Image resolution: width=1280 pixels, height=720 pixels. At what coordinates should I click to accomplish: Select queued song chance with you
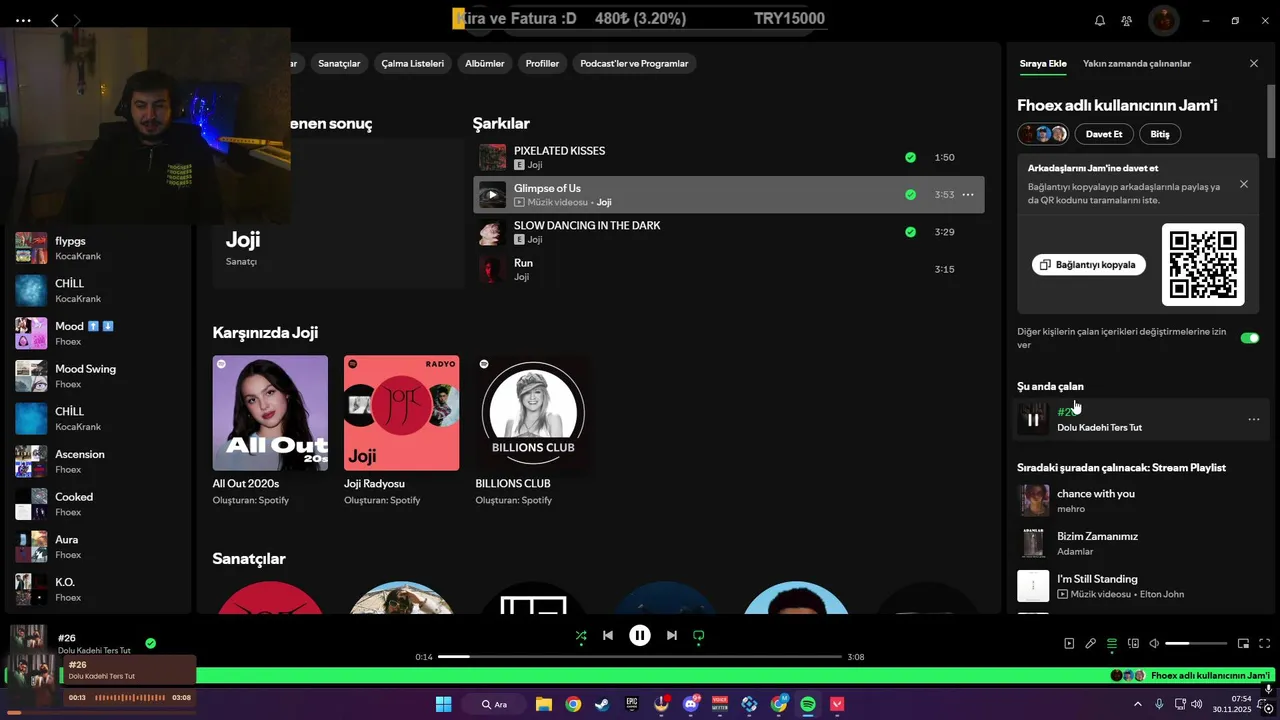[x=1143, y=500]
